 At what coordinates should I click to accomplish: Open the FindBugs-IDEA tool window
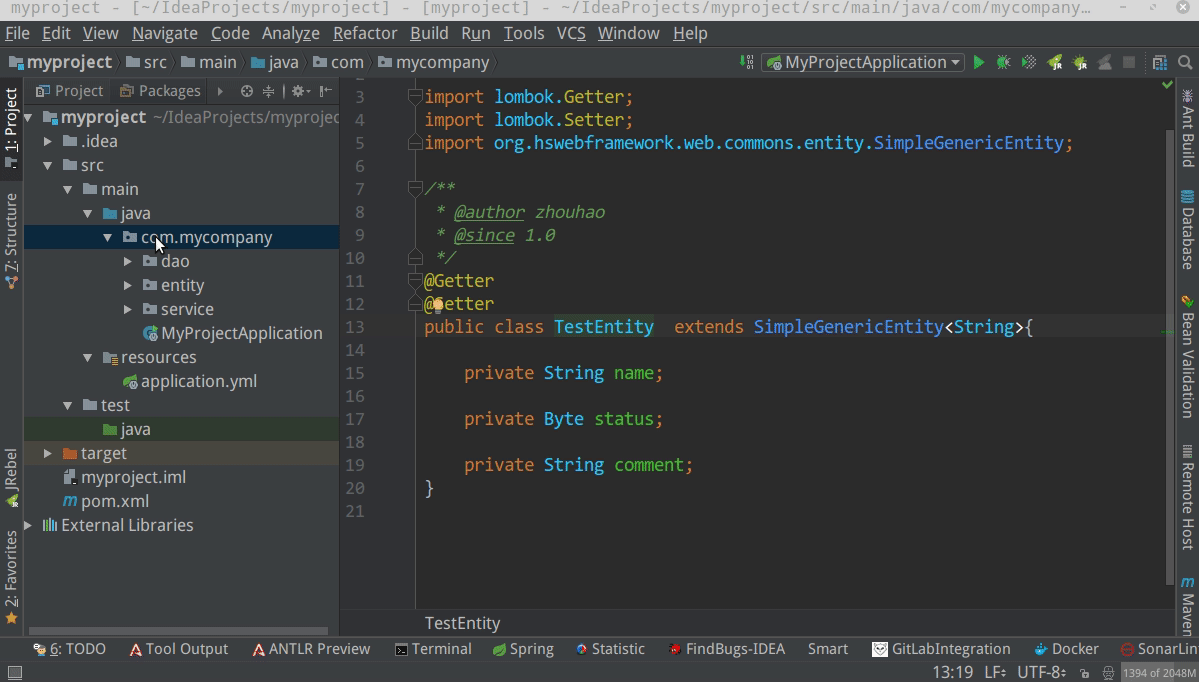726,649
